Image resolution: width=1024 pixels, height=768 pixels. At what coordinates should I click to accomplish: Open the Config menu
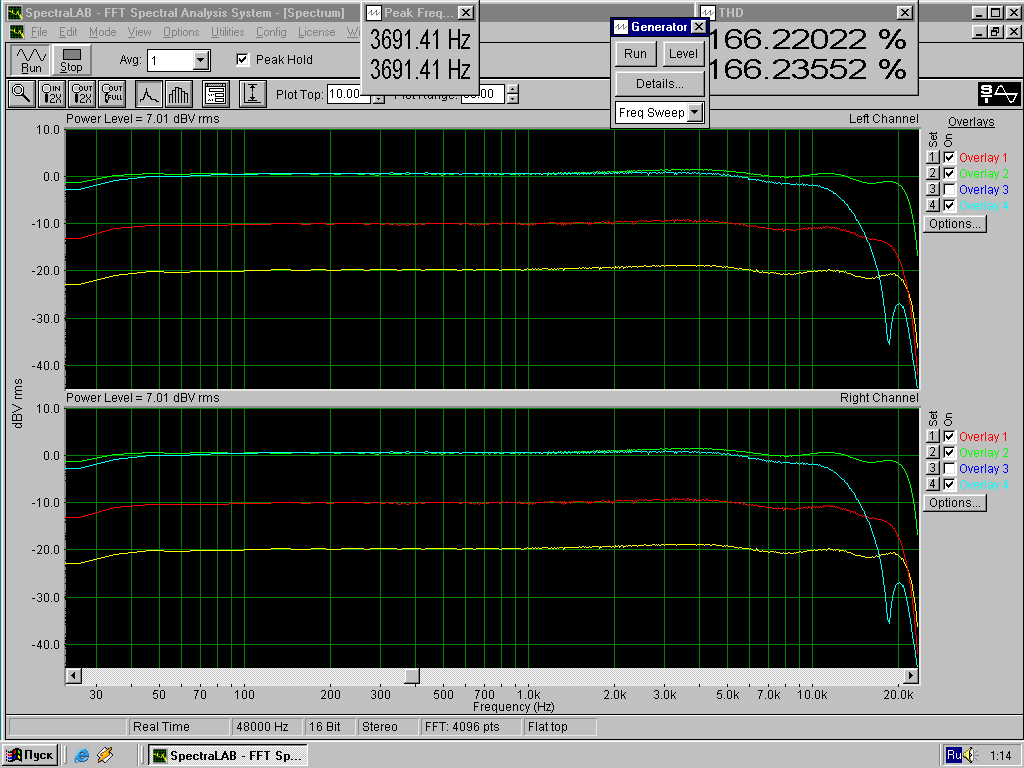click(x=271, y=32)
